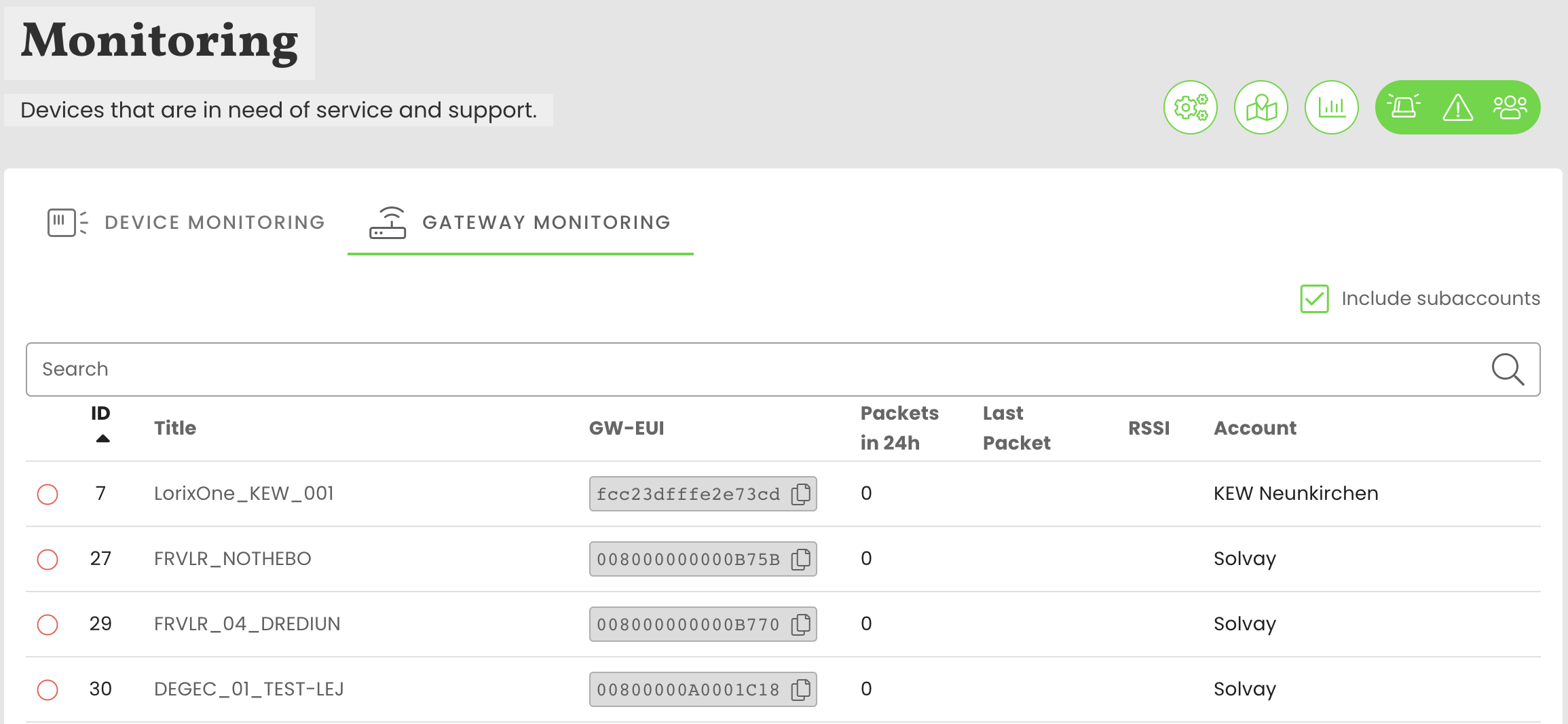Disable the Include subaccounts checkbox
Screen dimensions: 1568x724
1313,298
